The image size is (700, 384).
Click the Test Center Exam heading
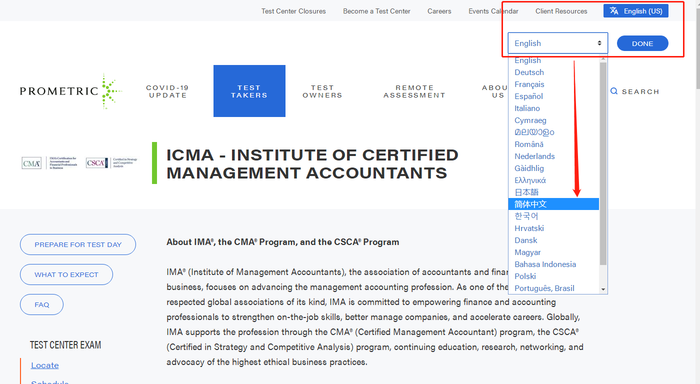click(x=65, y=345)
